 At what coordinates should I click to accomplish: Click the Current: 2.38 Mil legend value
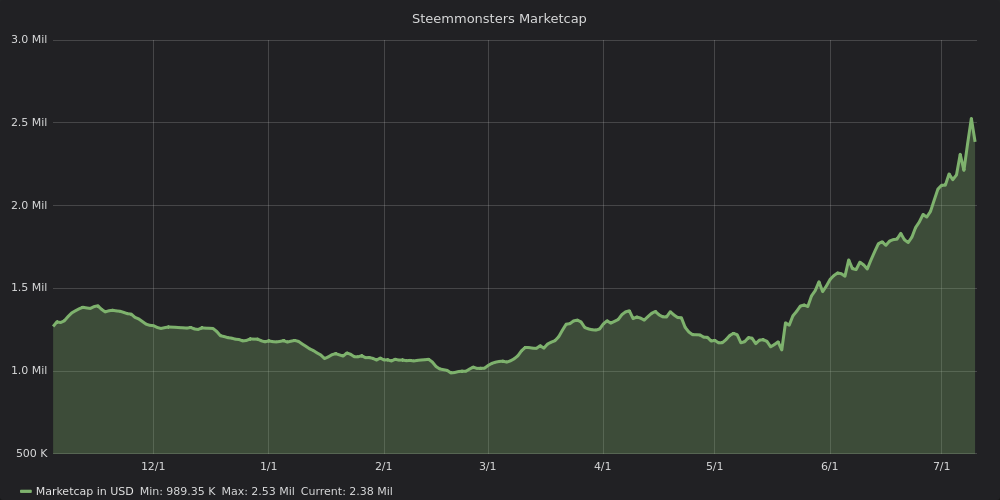click(x=346, y=492)
